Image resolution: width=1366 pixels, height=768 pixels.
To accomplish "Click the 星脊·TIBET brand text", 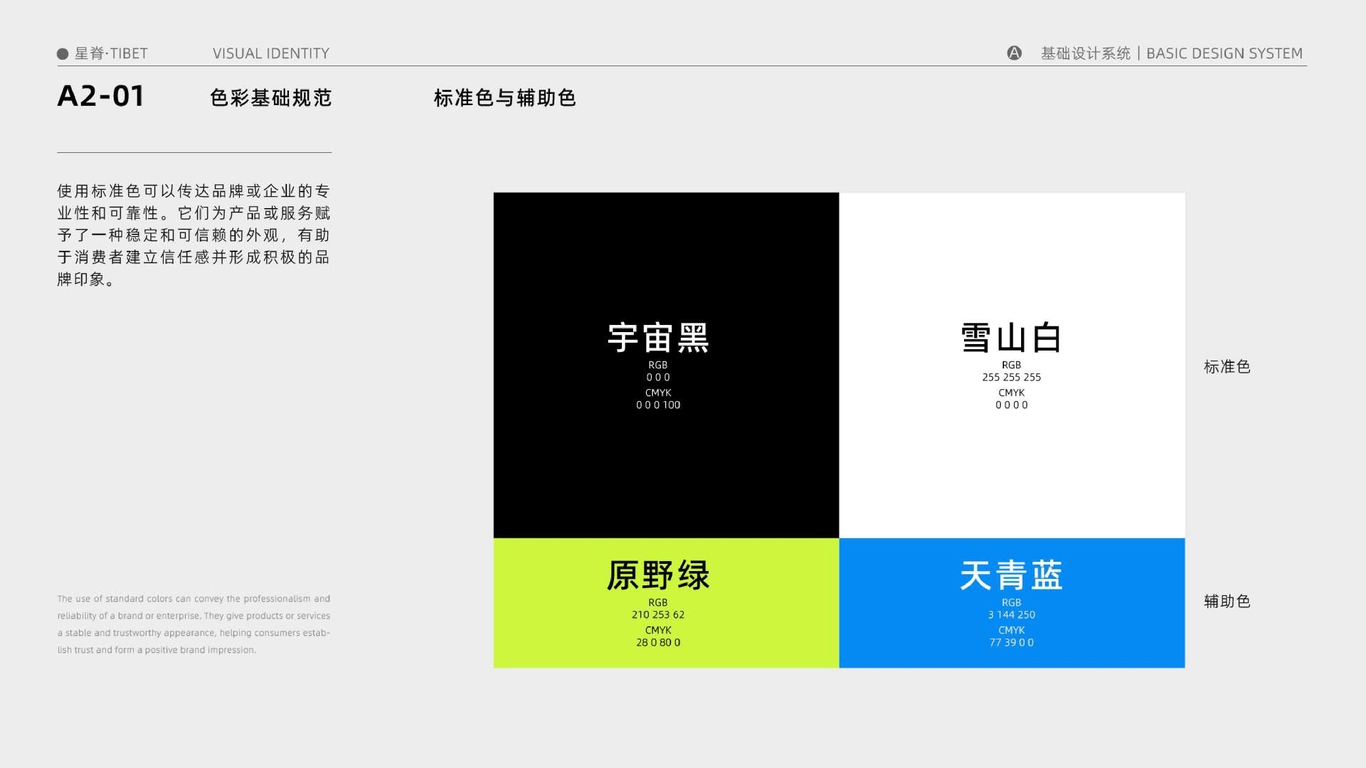I will click(x=111, y=54).
